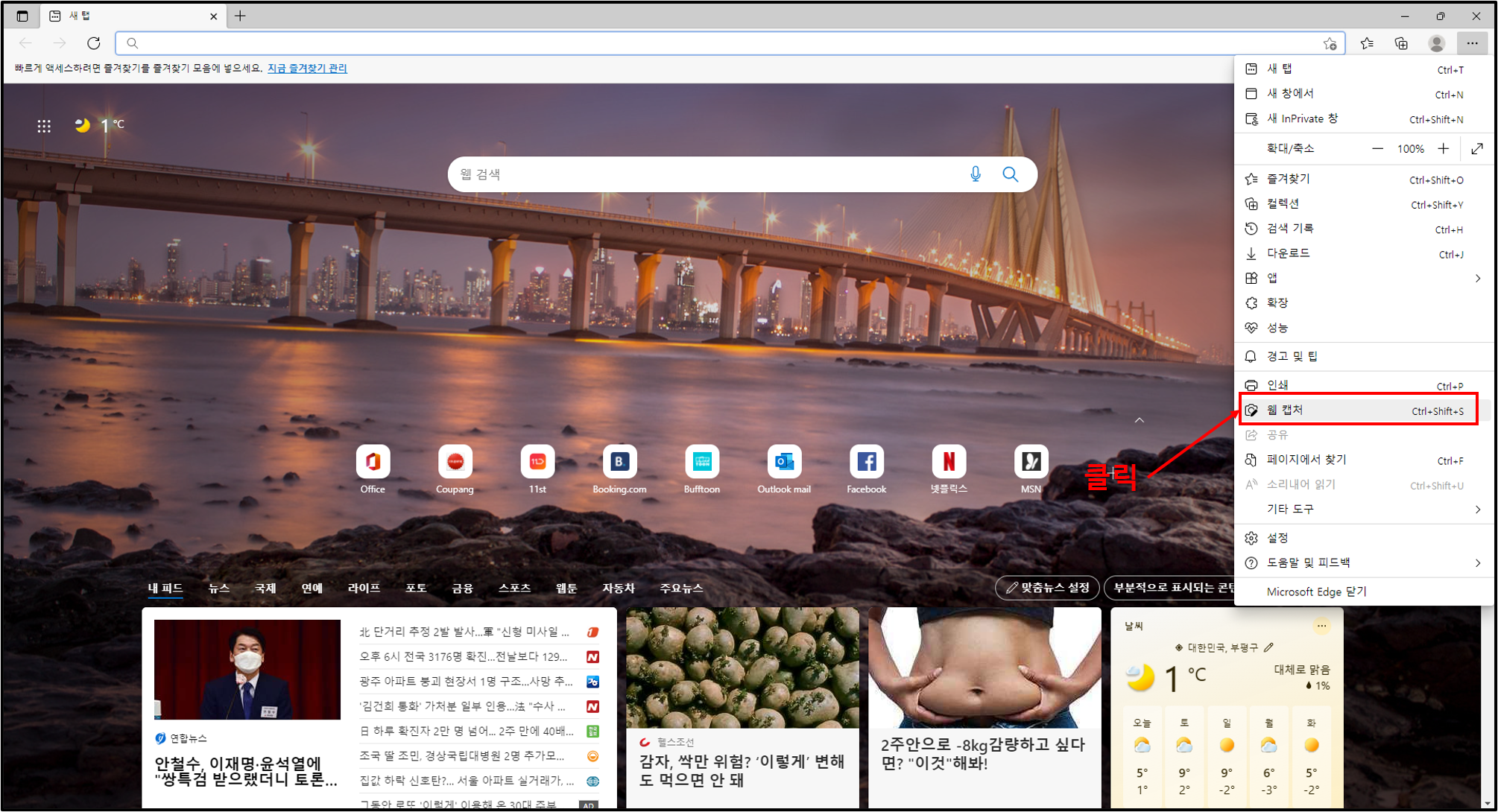Open the Netflix quick link tile
Viewport: 1498px width, 812px height.
click(948, 463)
